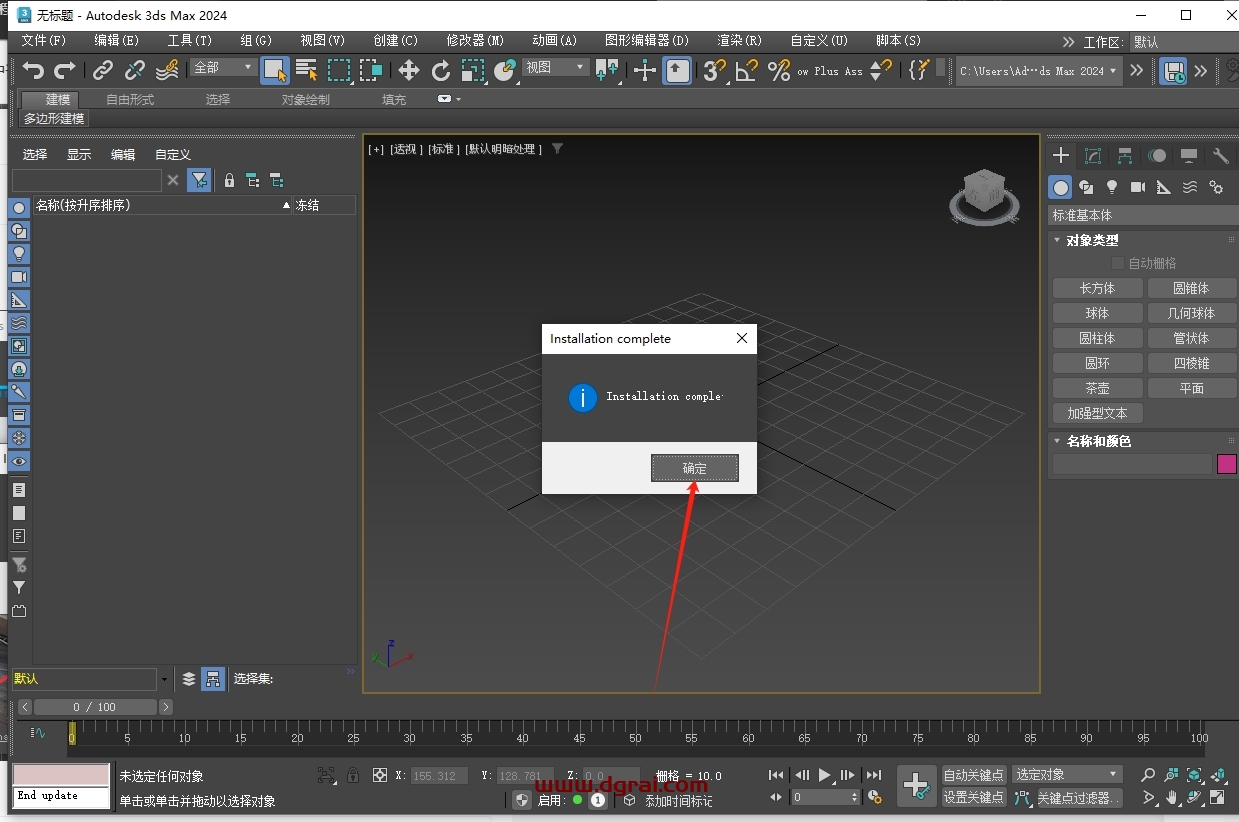
Task: Click the Redo arrow in main toolbar
Action: [65, 70]
